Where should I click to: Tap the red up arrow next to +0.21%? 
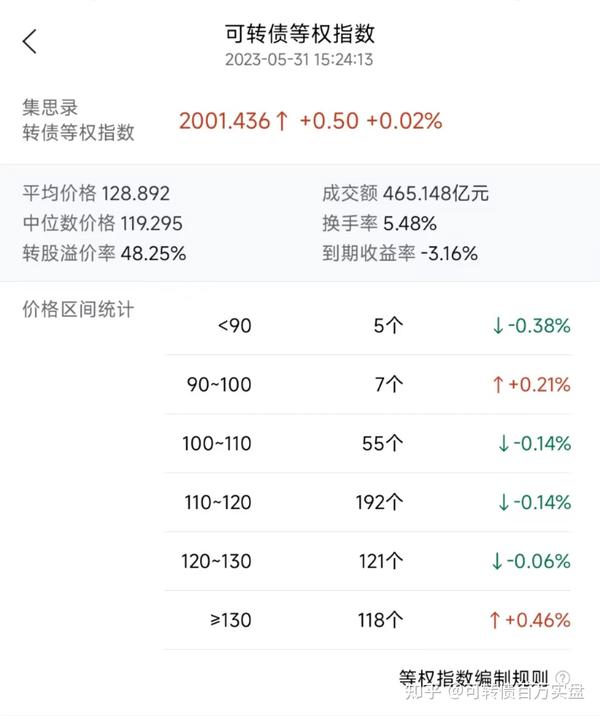[x=498, y=384]
